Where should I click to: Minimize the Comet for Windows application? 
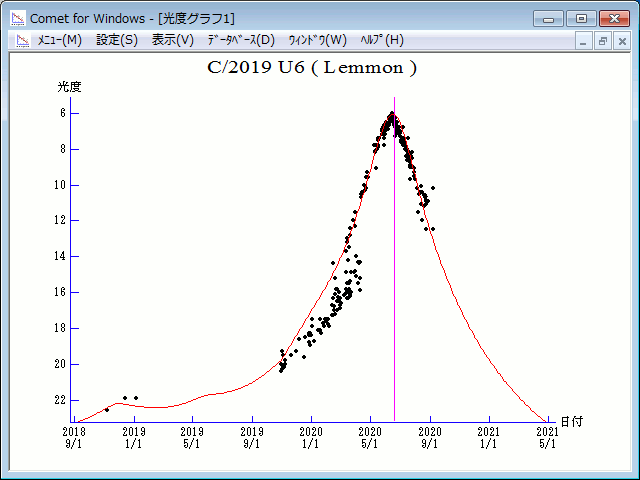549,18
